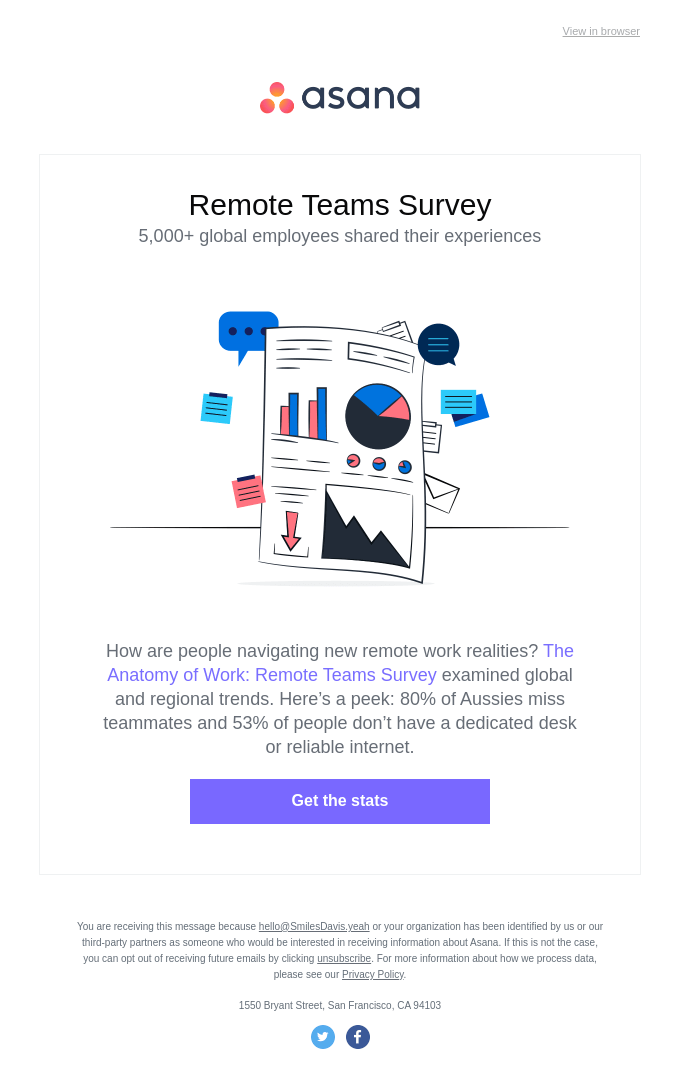Click the Remote Teams Survey headline
Viewport: 680px width, 1090px height.
pyautogui.click(x=340, y=205)
